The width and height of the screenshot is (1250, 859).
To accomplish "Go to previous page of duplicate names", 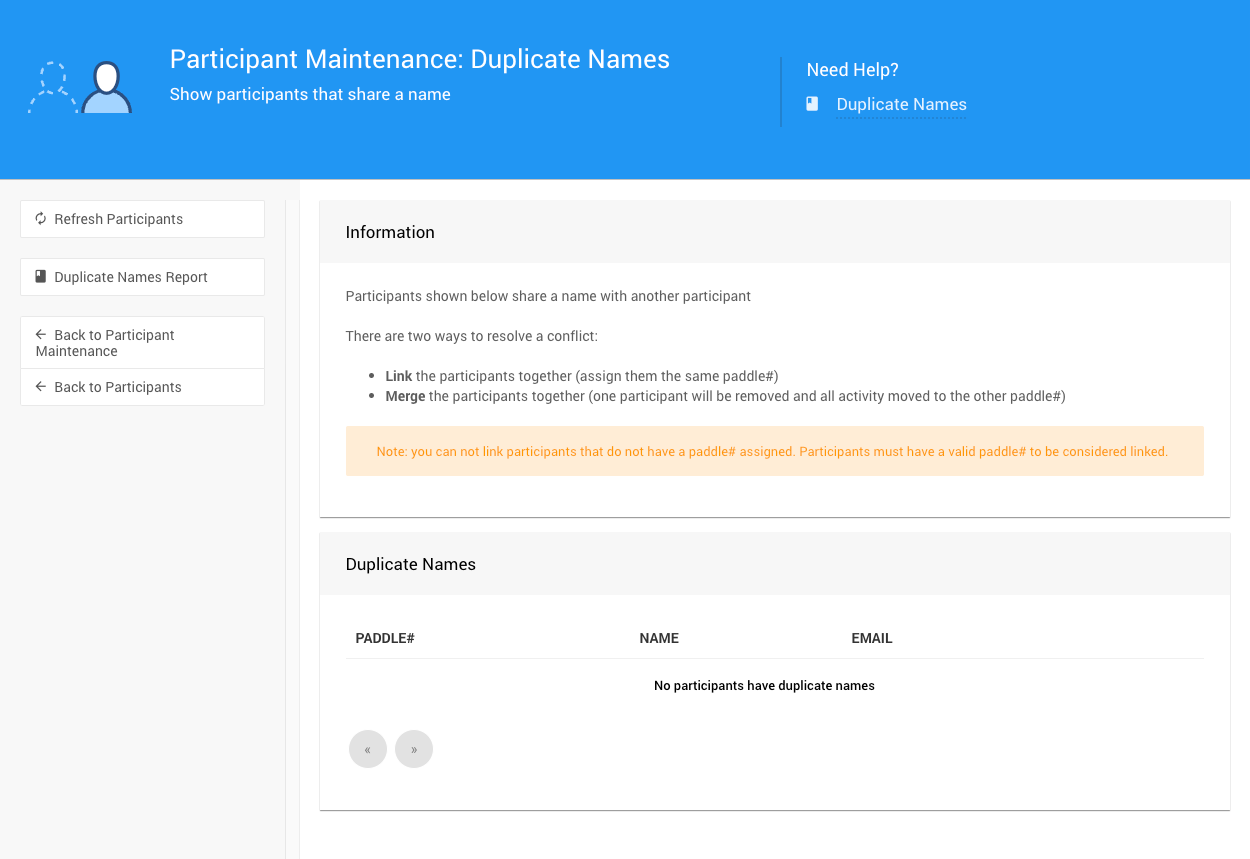I will tap(368, 749).
